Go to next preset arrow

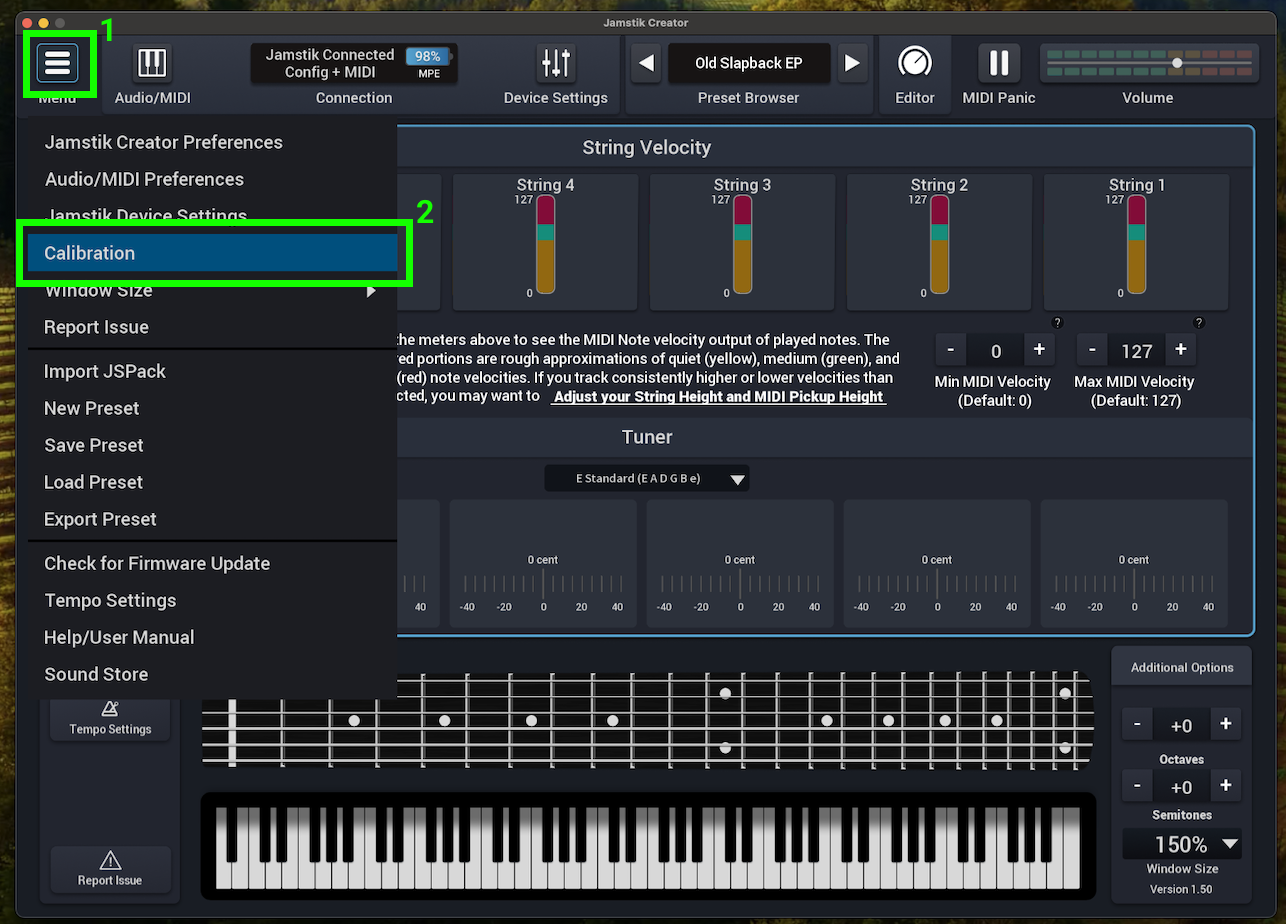click(x=851, y=63)
